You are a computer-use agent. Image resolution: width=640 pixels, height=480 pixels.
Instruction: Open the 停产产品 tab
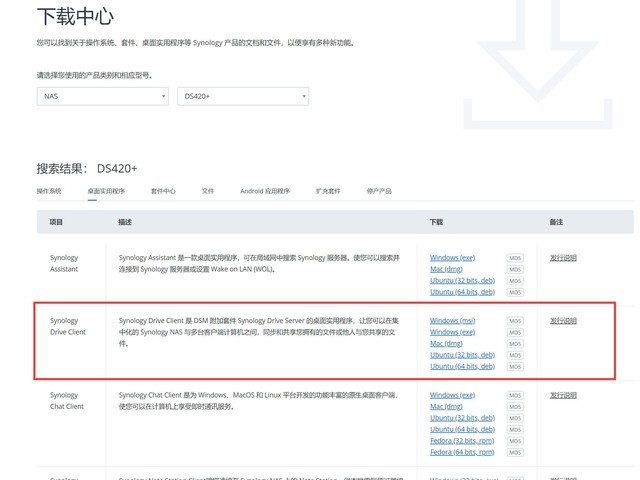click(x=379, y=191)
